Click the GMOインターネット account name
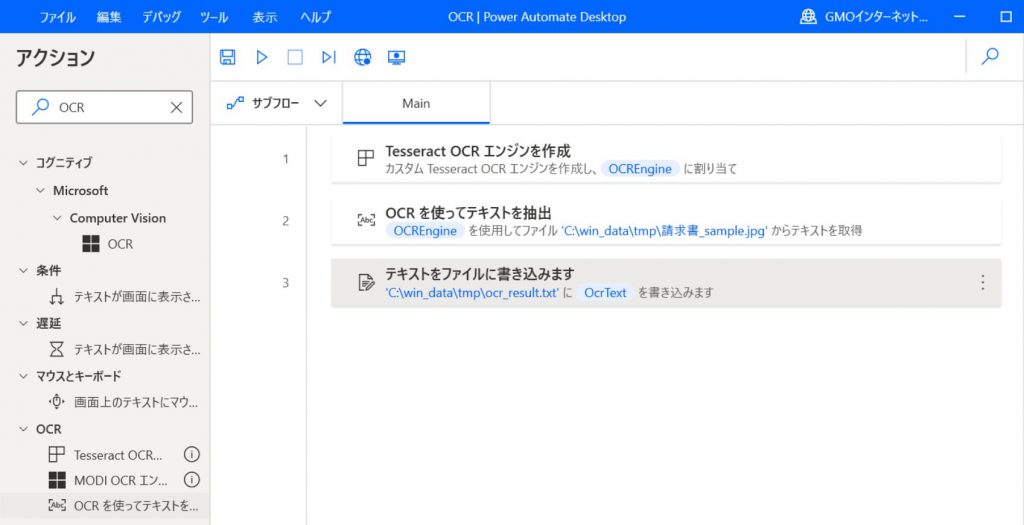Viewport: 1024px width, 525px height. point(876,18)
